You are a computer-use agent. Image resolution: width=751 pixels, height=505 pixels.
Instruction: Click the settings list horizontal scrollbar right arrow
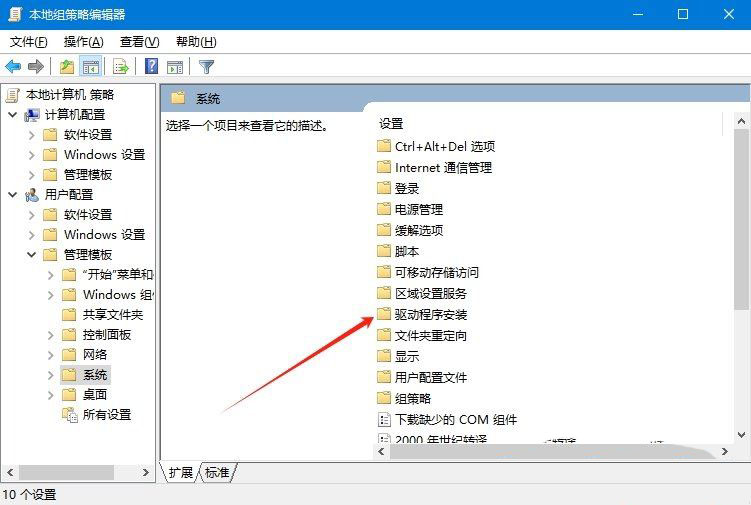point(725,451)
